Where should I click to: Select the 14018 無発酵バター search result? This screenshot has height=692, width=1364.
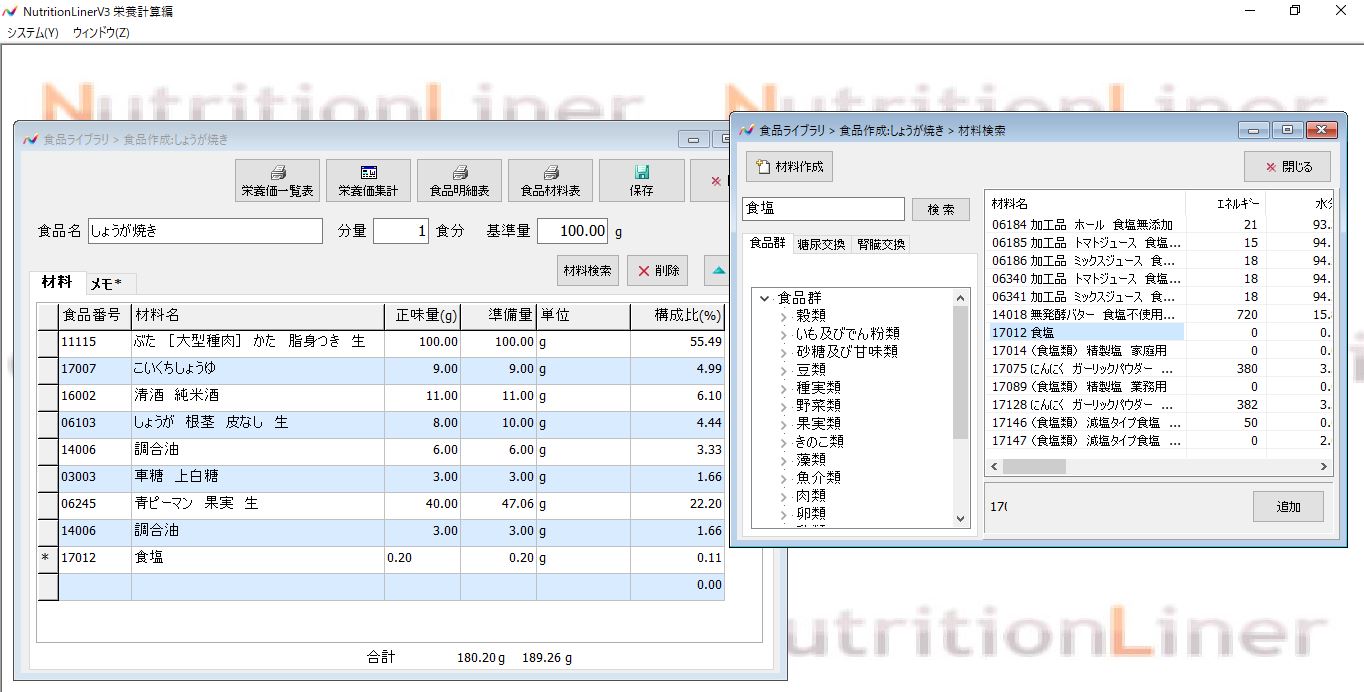(x=1087, y=315)
